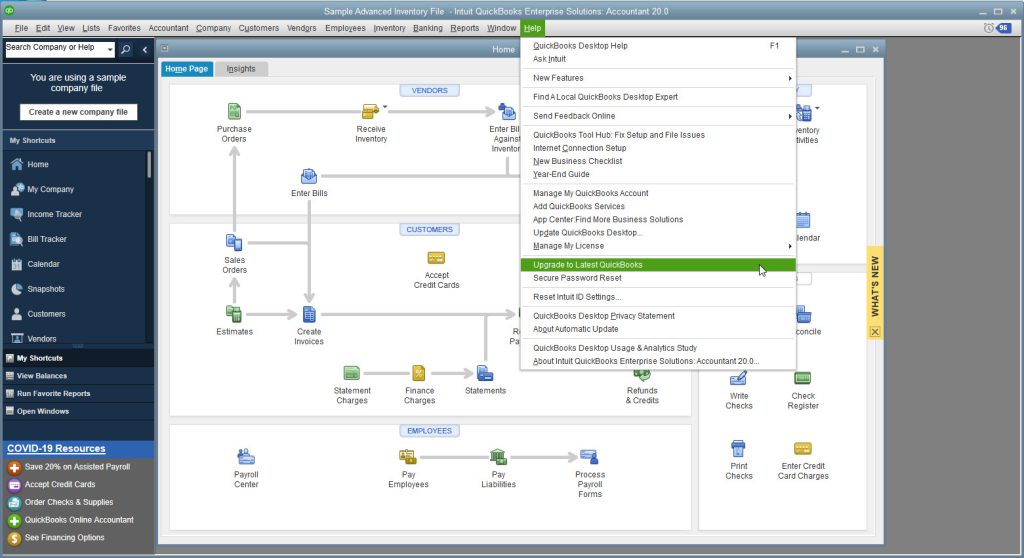1024x558 pixels.
Task: Click the shortcuts list scrollbar
Action: (x=149, y=165)
